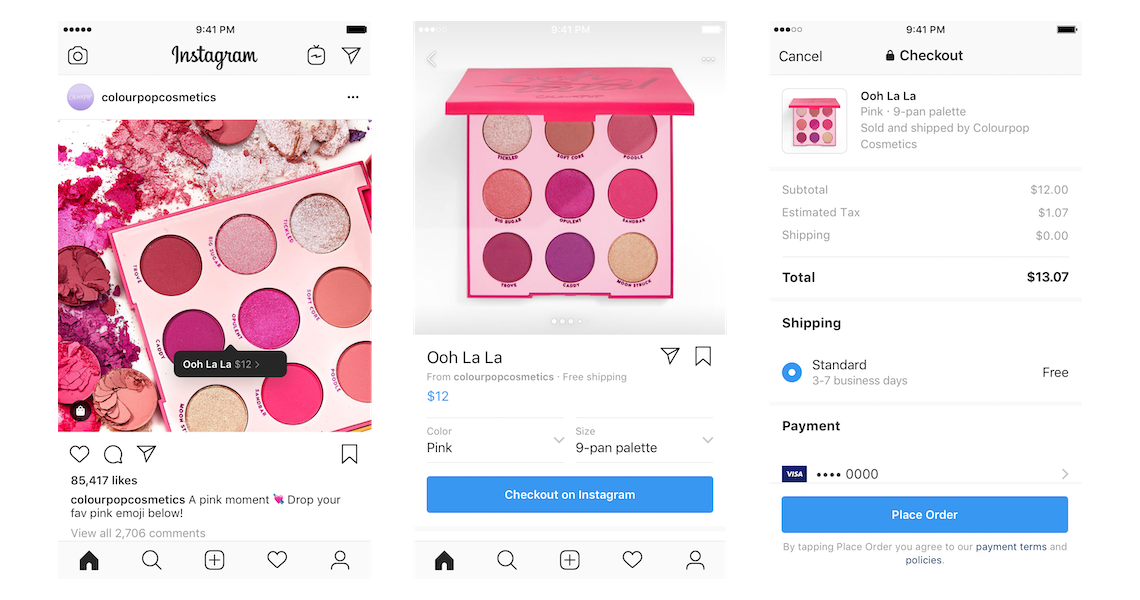Open IGTV icon in the feed header
Viewport: 1140px width, 600px height.
point(316,55)
